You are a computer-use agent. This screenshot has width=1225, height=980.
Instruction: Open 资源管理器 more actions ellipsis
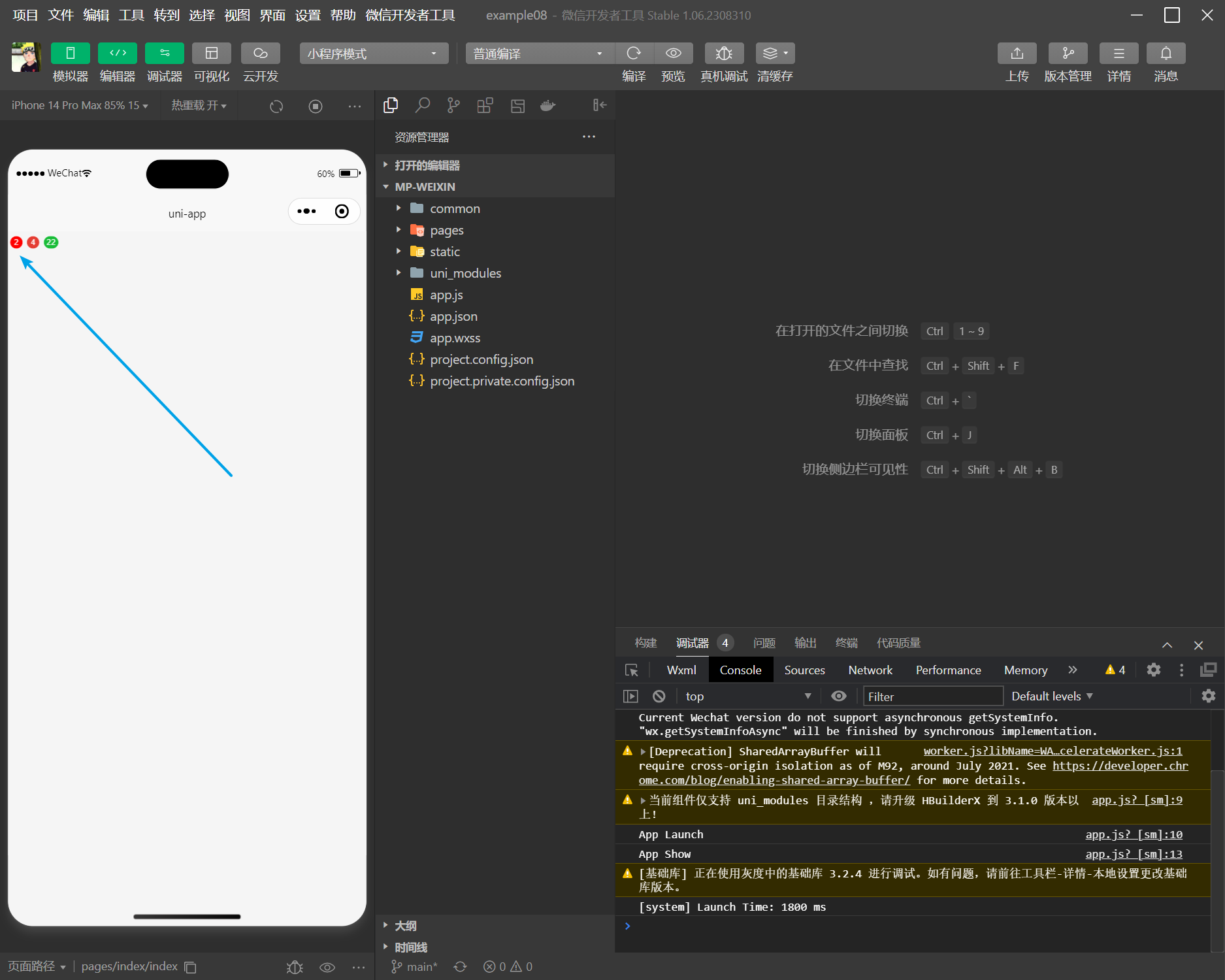(589, 137)
